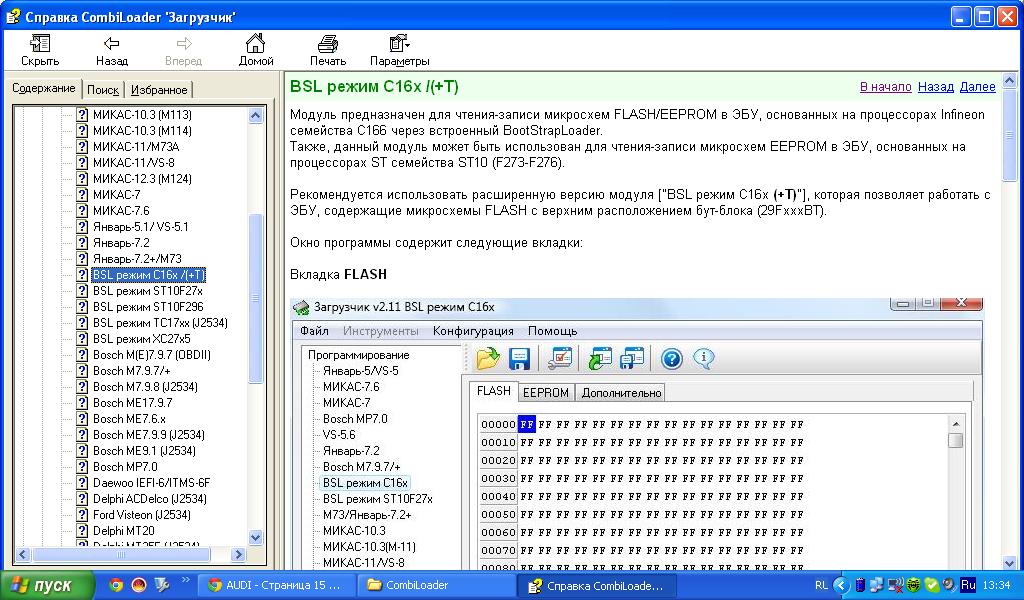
Task: Open the Параметры options toolbar menu
Action: coord(399,50)
